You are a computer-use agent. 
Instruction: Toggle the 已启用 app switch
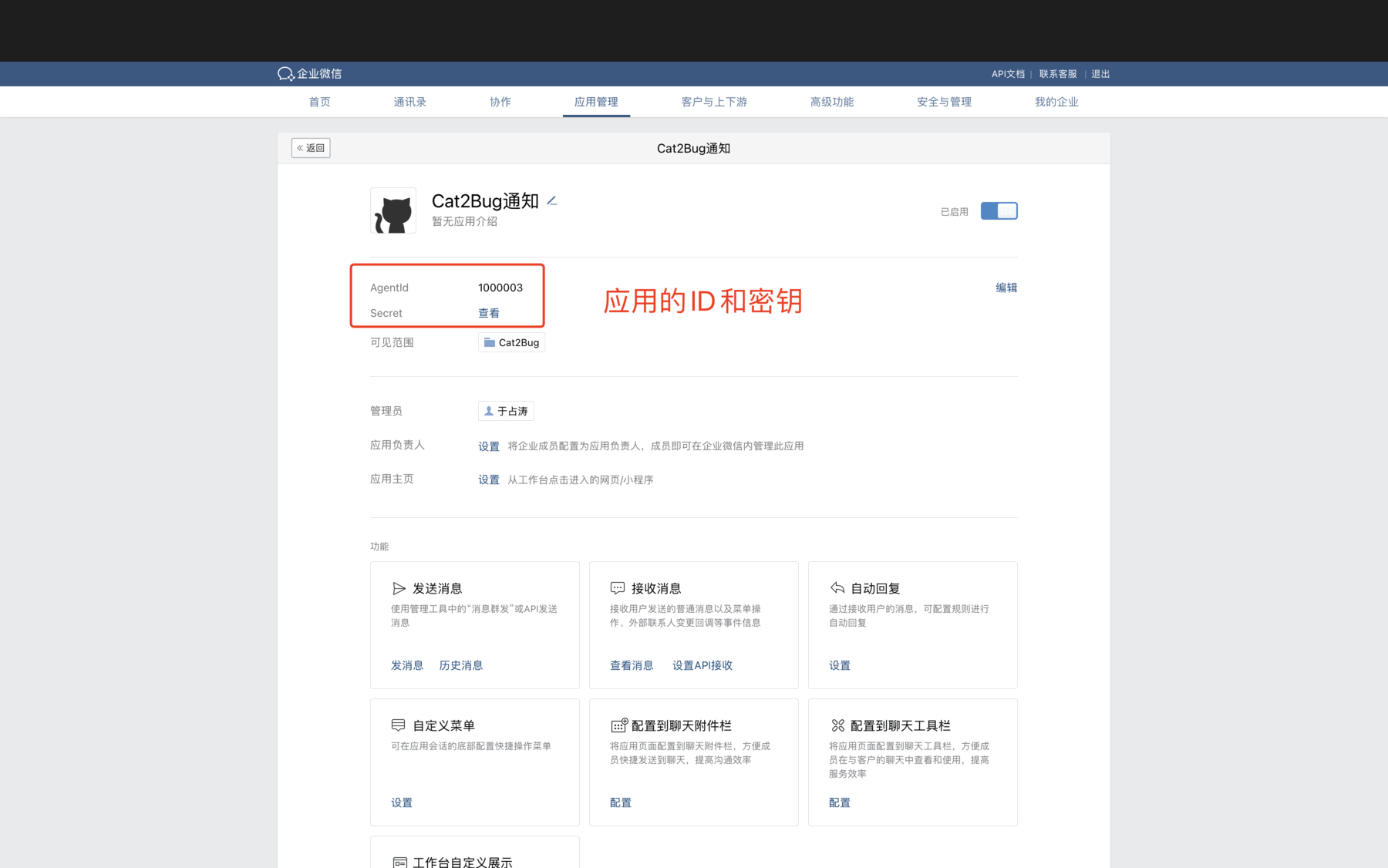pyautogui.click(x=999, y=211)
